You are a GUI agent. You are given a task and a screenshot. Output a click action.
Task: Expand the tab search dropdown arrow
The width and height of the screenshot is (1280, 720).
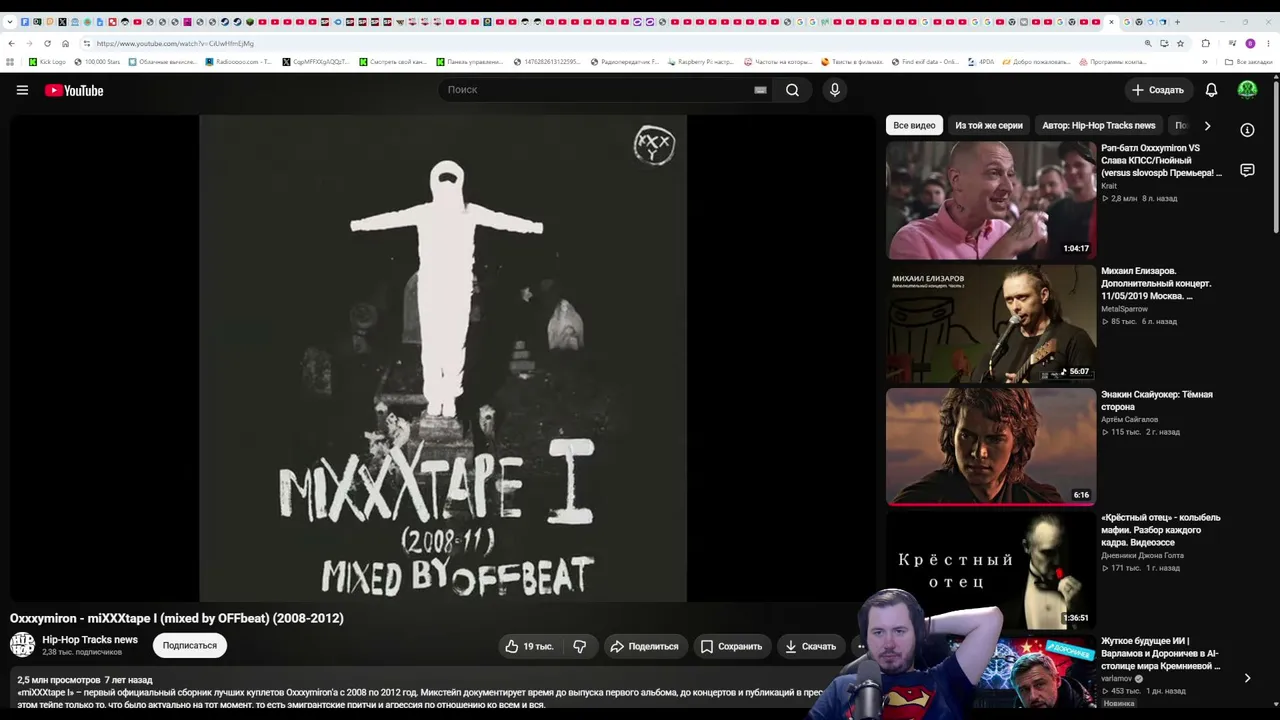(x=10, y=21)
